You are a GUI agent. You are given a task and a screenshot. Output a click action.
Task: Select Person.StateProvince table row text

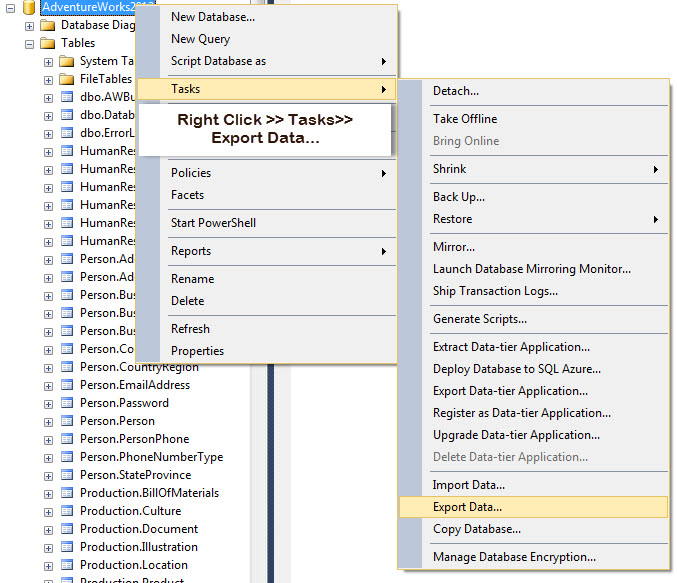coord(136,475)
